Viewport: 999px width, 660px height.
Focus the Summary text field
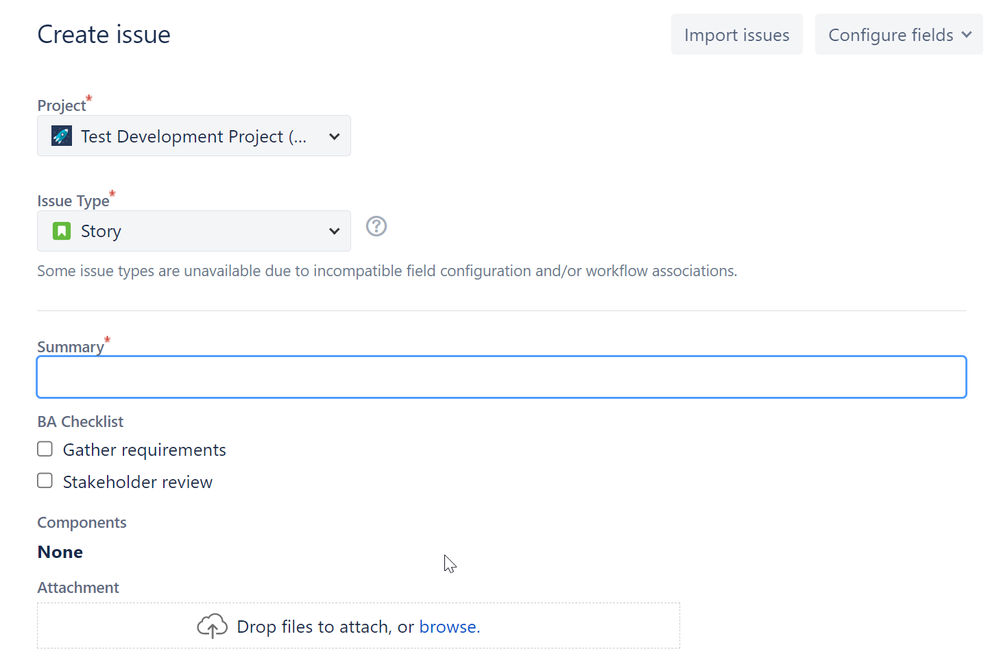(501, 377)
